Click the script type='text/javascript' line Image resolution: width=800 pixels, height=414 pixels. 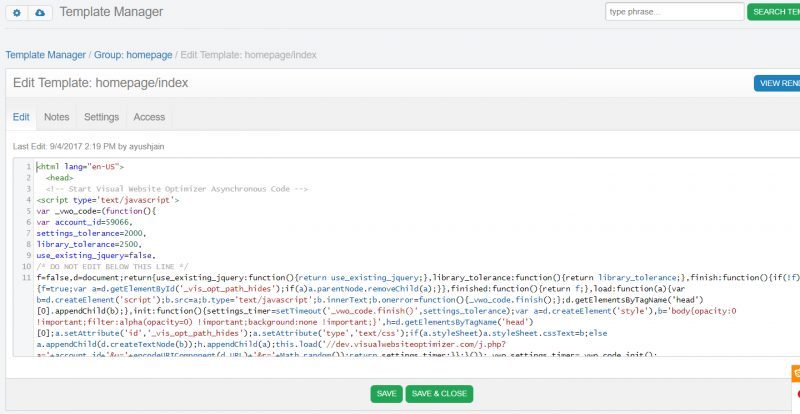coord(108,200)
